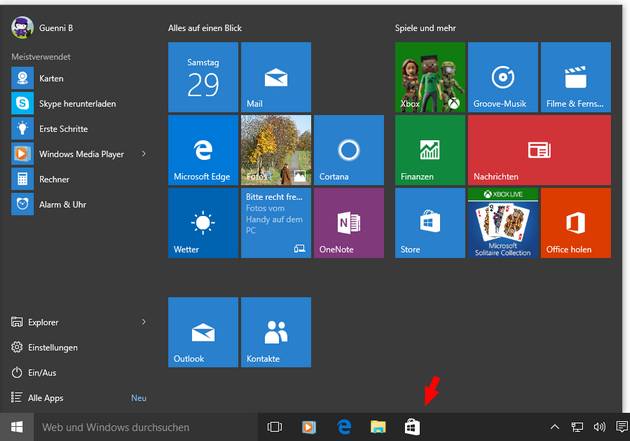The height and width of the screenshot is (441, 630).
Task: Launch Microsoft Solitaire Collection tile
Action: coord(503,223)
